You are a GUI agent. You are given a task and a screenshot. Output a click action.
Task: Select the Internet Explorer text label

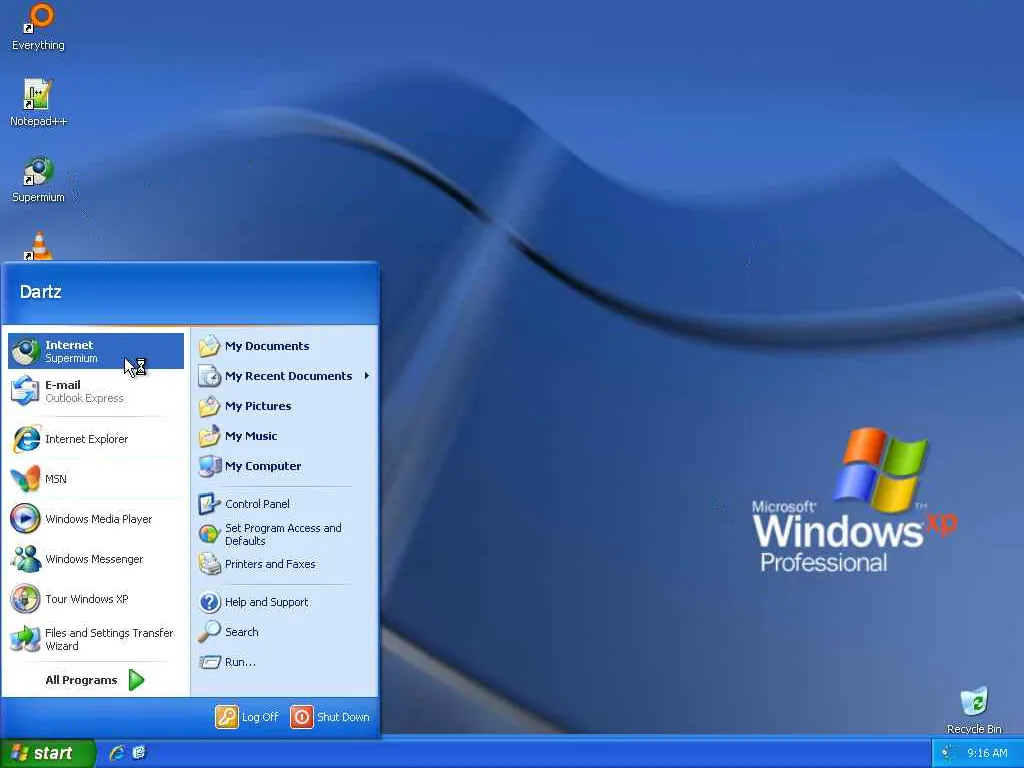click(x=87, y=439)
